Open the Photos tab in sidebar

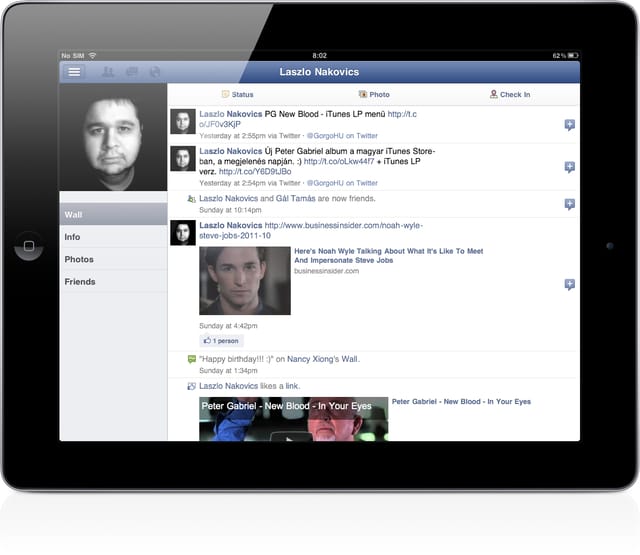coord(113,259)
